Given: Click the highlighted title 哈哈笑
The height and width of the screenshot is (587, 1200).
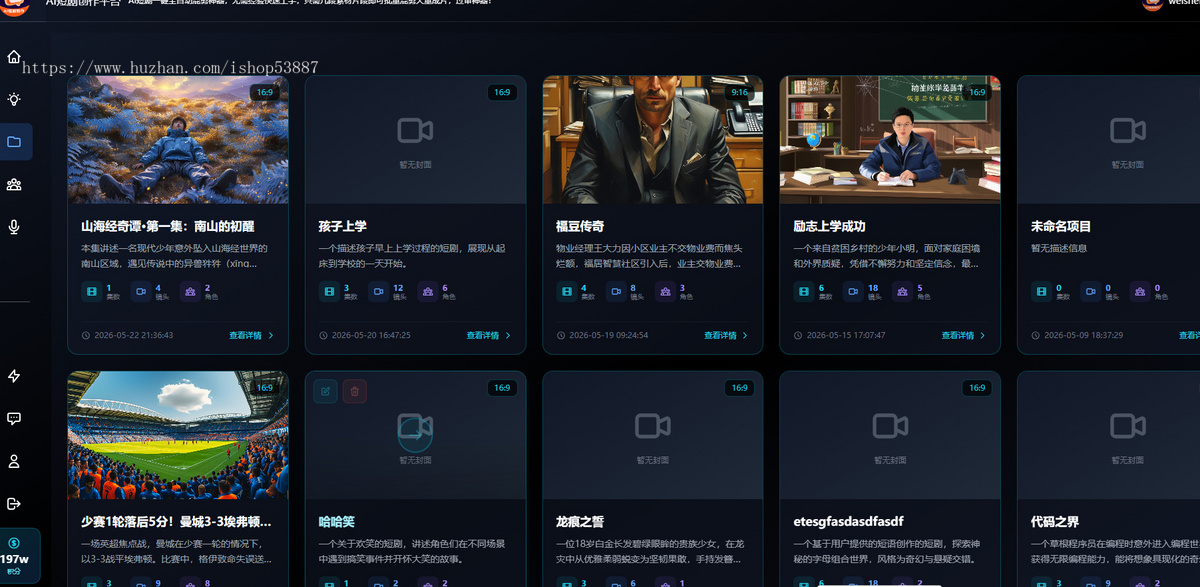Looking at the screenshot, I should (x=337, y=522).
